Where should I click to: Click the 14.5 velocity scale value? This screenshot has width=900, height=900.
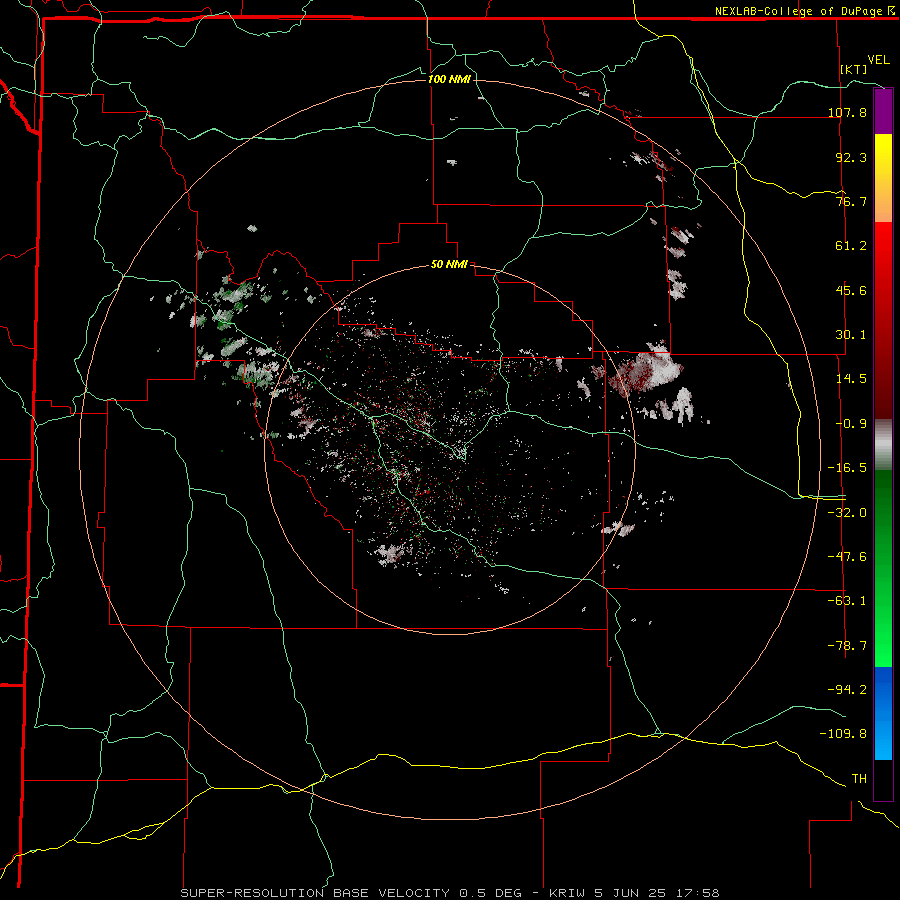pyautogui.click(x=851, y=379)
